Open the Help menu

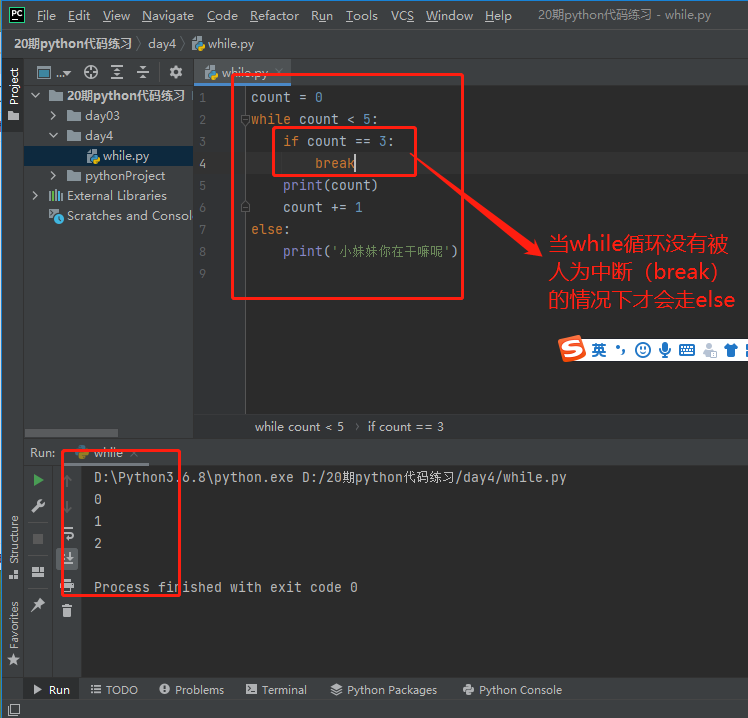(498, 16)
